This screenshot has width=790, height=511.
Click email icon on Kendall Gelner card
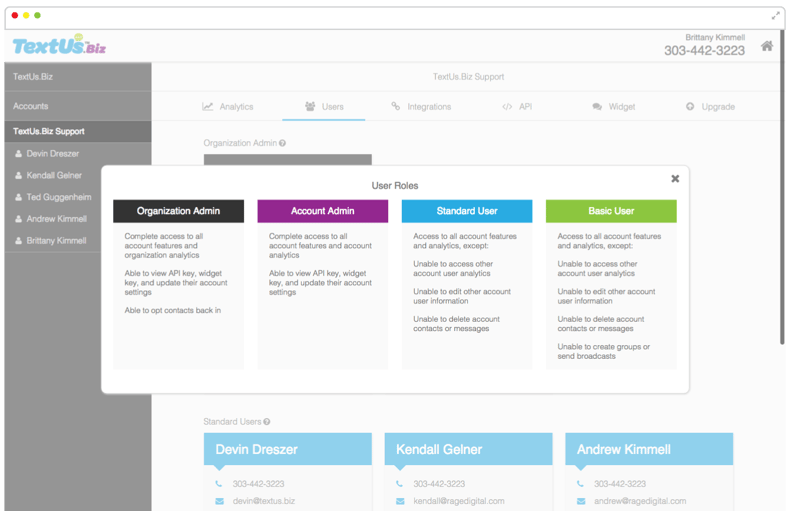(x=400, y=501)
